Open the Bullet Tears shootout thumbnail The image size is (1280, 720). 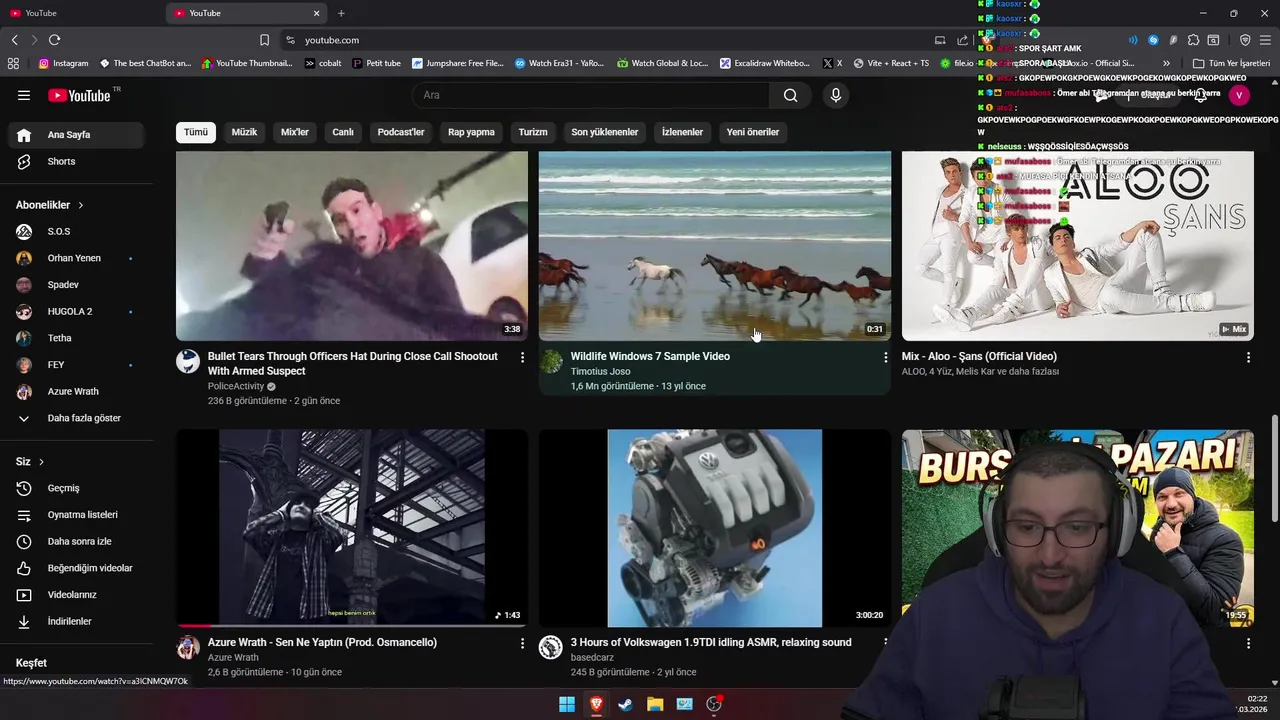coord(352,246)
